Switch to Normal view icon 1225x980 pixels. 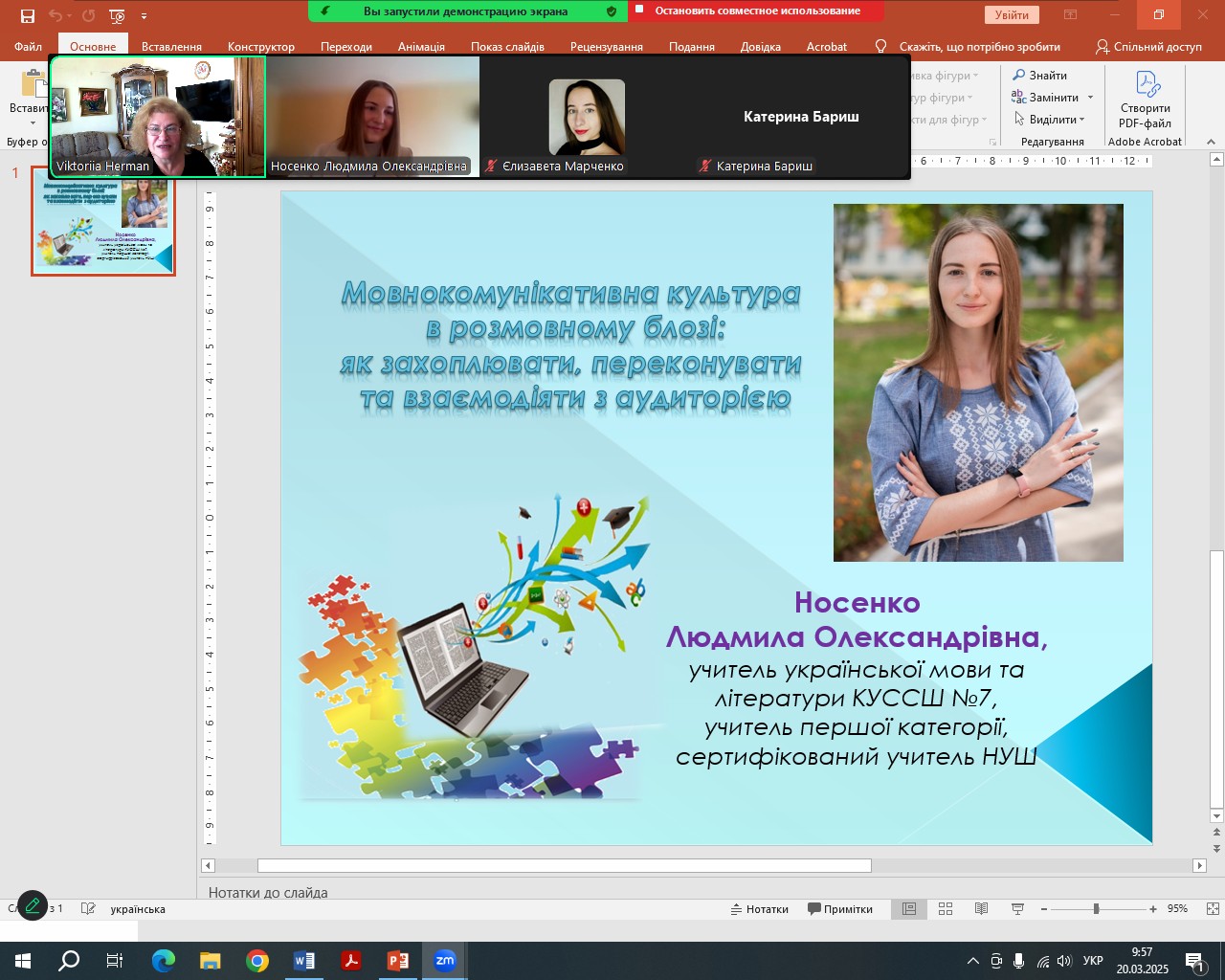pos(909,909)
